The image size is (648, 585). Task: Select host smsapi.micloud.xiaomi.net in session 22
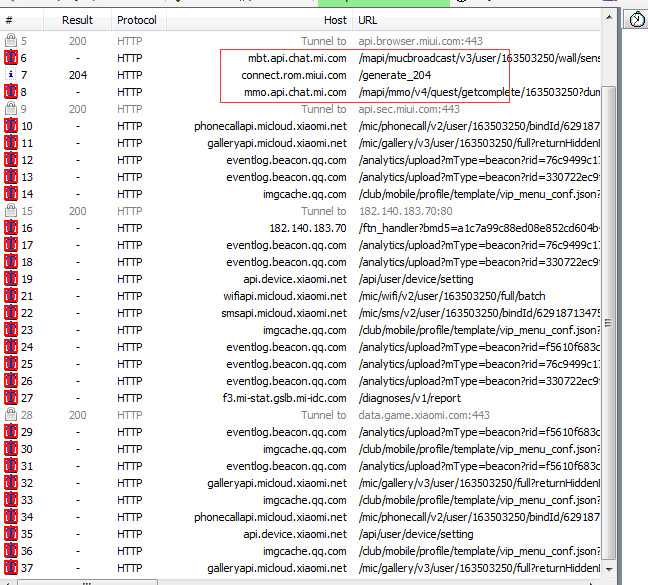tap(284, 313)
